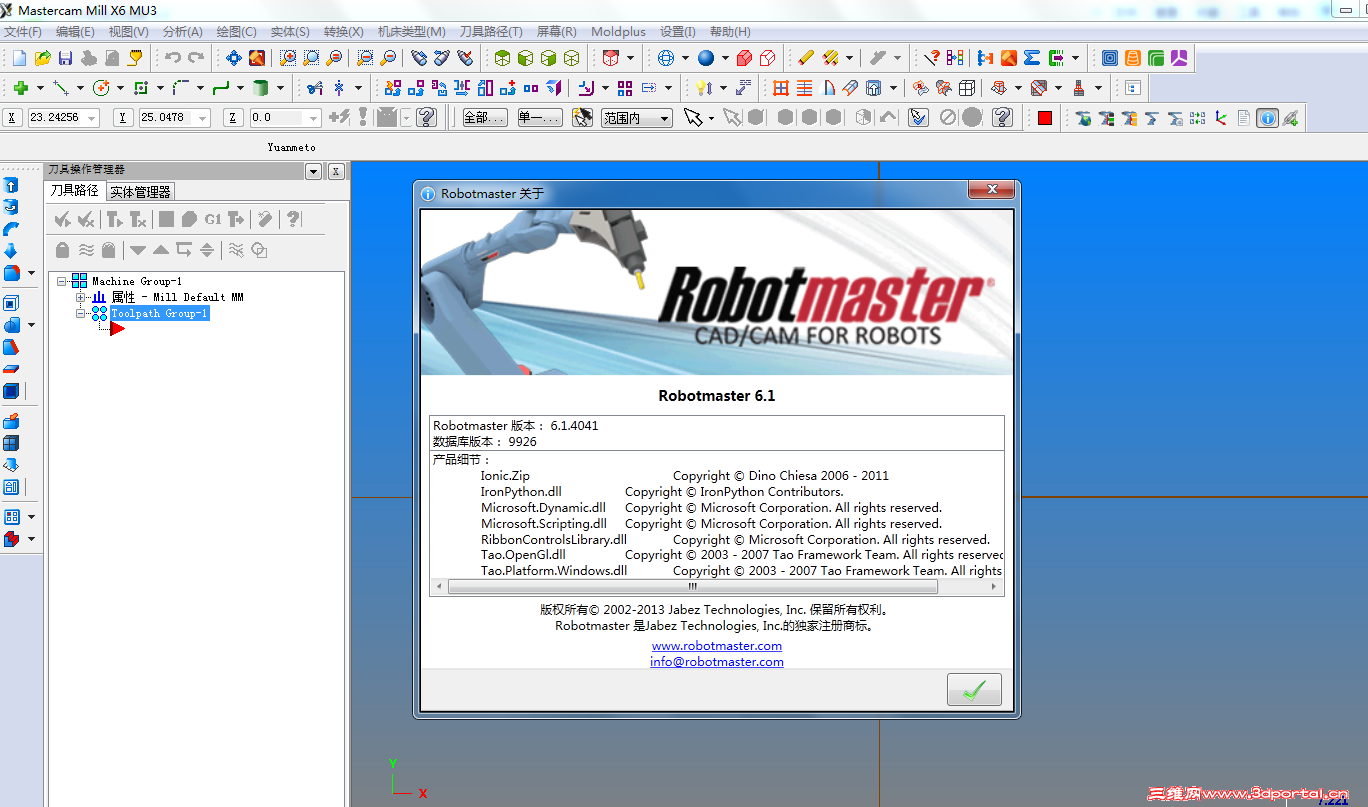The image size is (1368, 807).
Task: Save the file with the floppy disk icon
Action: click(x=65, y=58)
